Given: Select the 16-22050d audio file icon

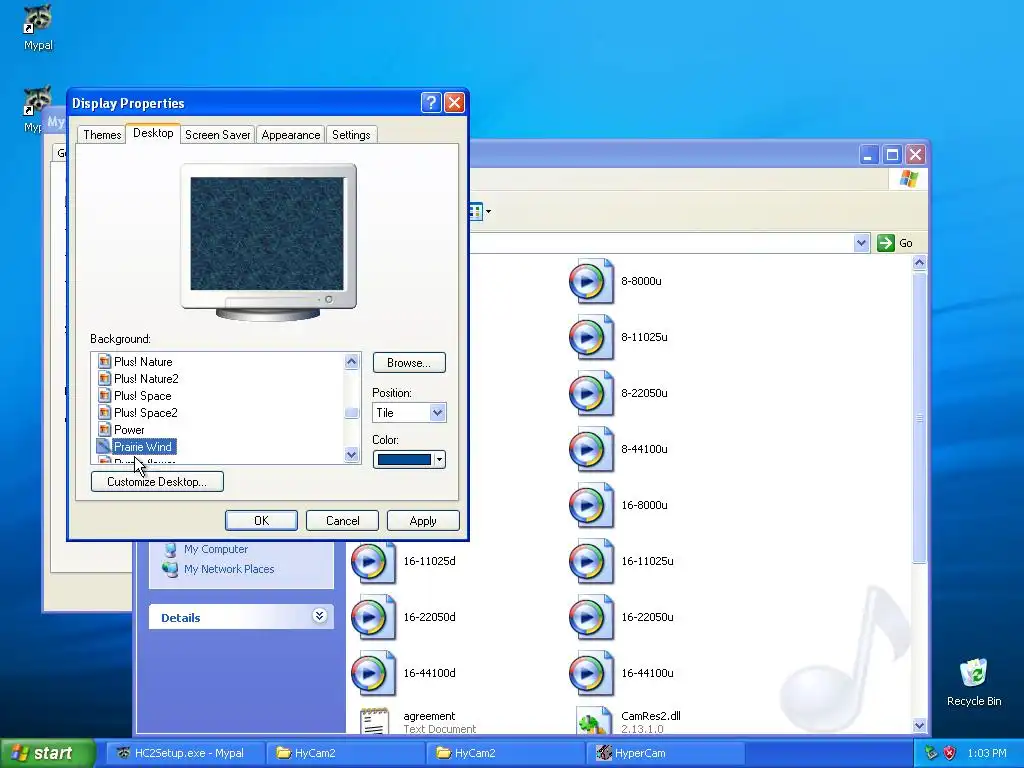Looking at the screenshot, I should pyautogui.click(x=373, y=617).
